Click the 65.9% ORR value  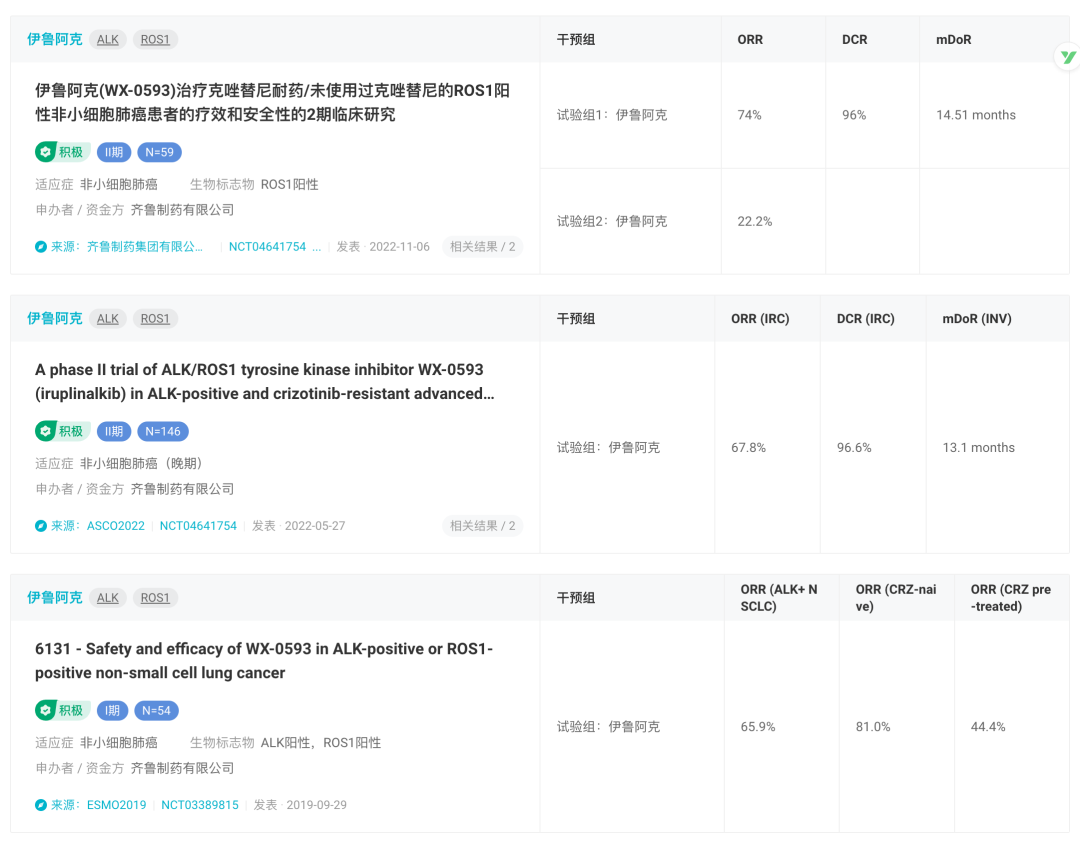[x=758, y=727]
